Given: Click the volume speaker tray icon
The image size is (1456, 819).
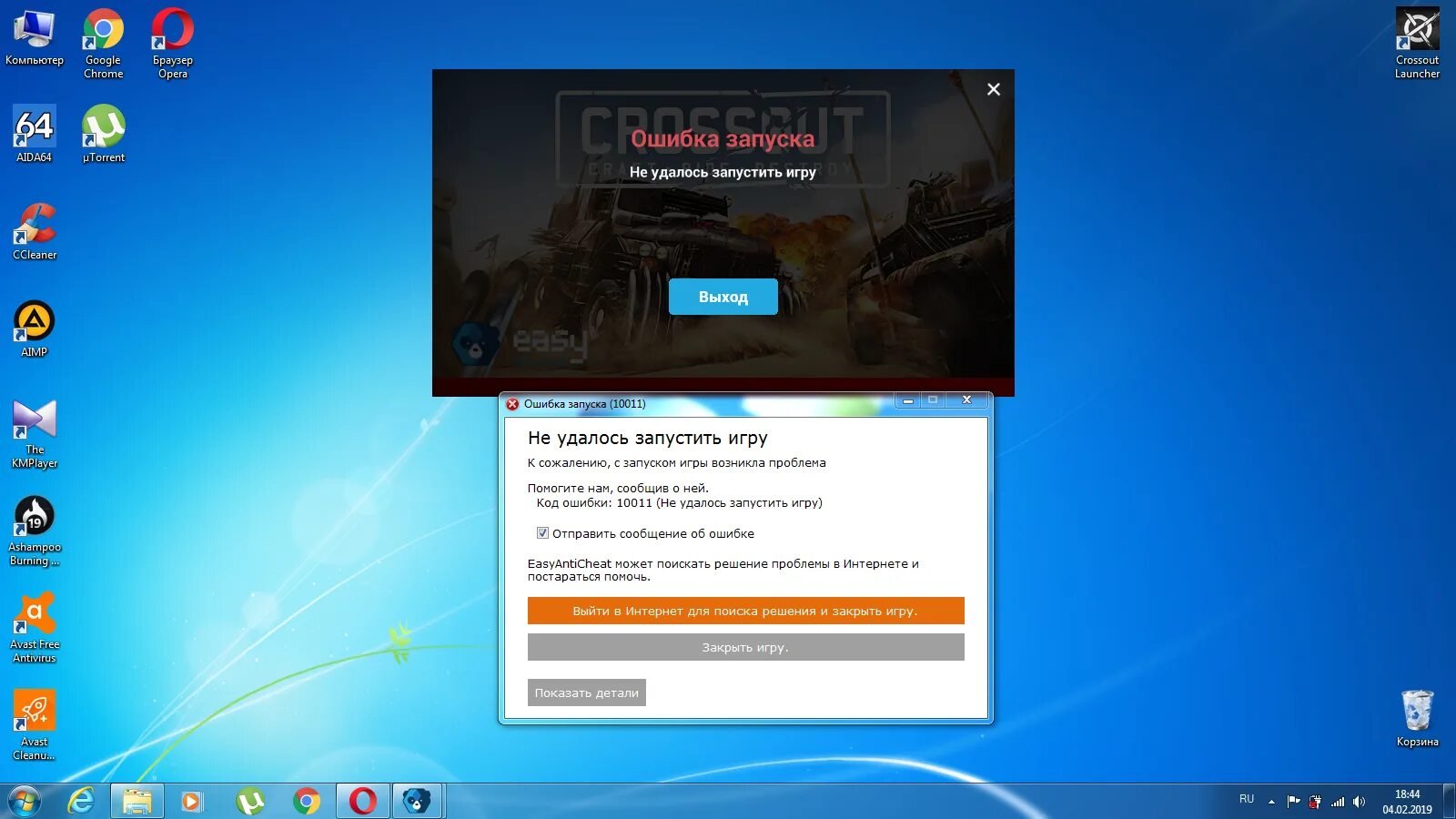Looking at the screenshot, I should pyautogui.click(x=1359, y=802).
